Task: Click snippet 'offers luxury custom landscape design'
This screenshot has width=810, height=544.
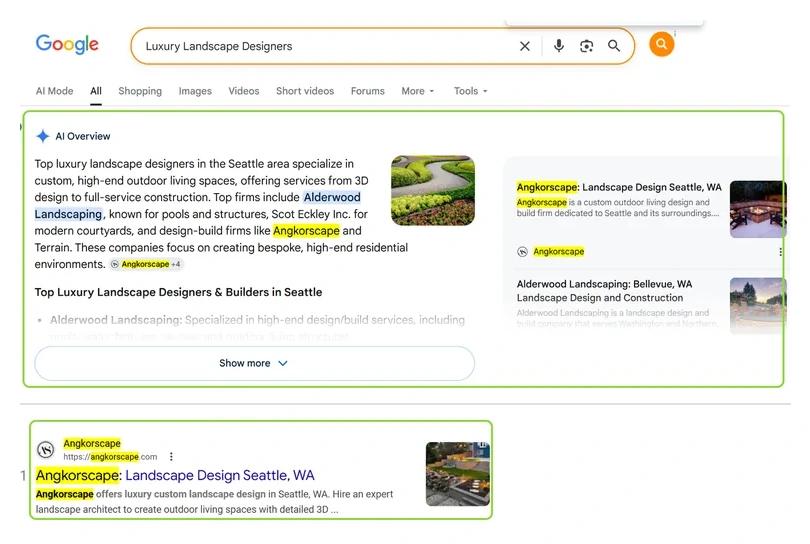Action: pyautogui.click(x=181, y=494)
